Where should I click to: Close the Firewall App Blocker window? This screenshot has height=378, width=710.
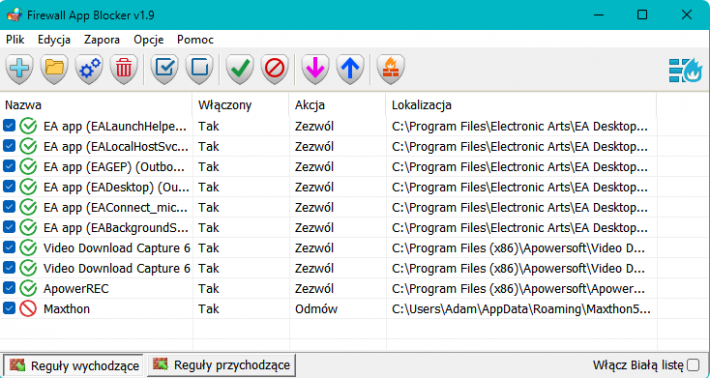click(686, 15)
